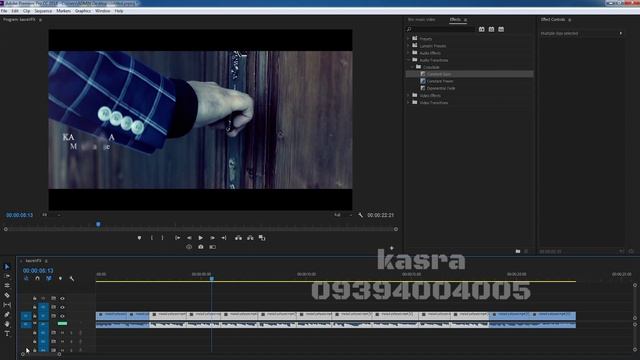Image resolution: width=640 pixels, height=360 pixels.
Task: Select the Hand tool
Action: (7, 324)
